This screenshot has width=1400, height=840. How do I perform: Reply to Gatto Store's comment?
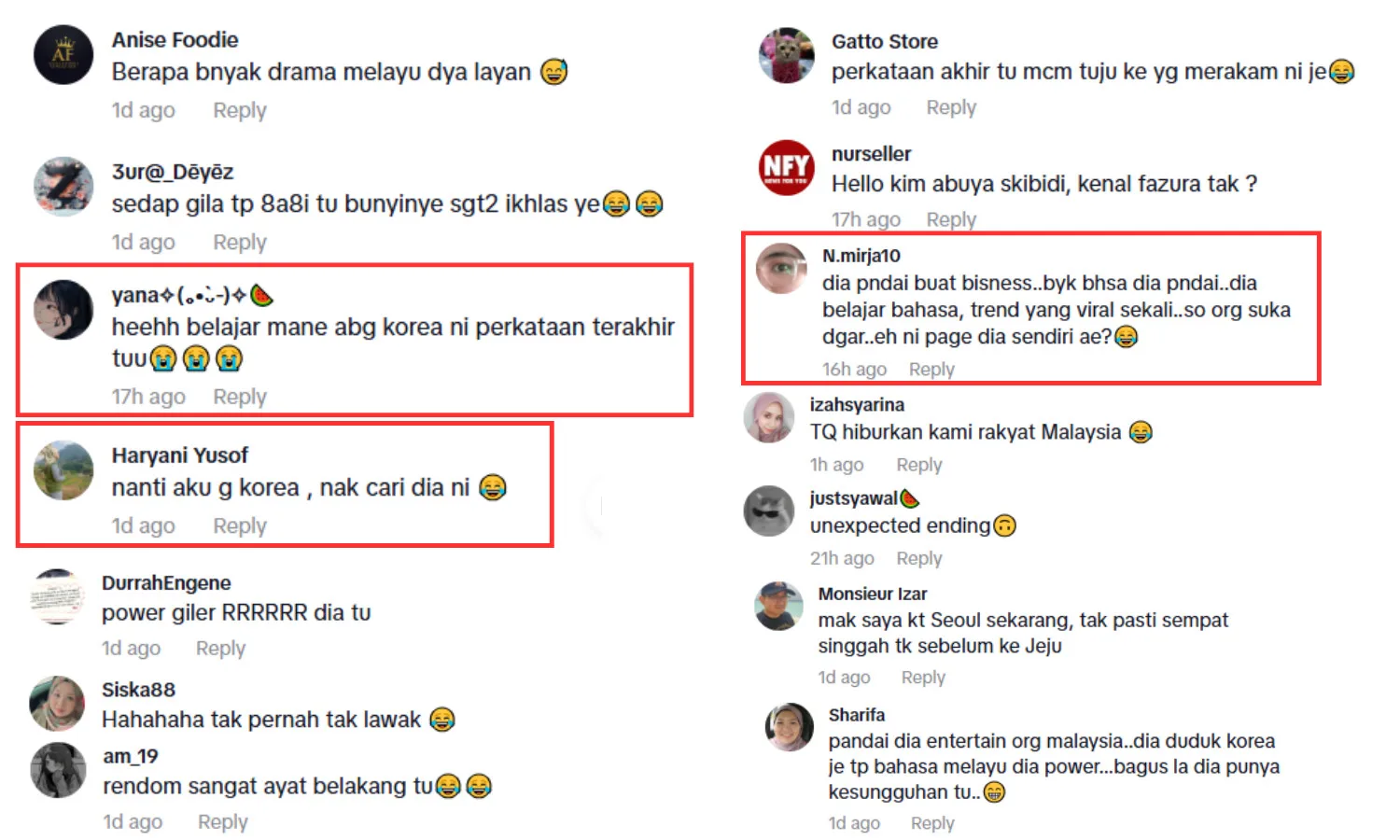click(x=951, y=107)
